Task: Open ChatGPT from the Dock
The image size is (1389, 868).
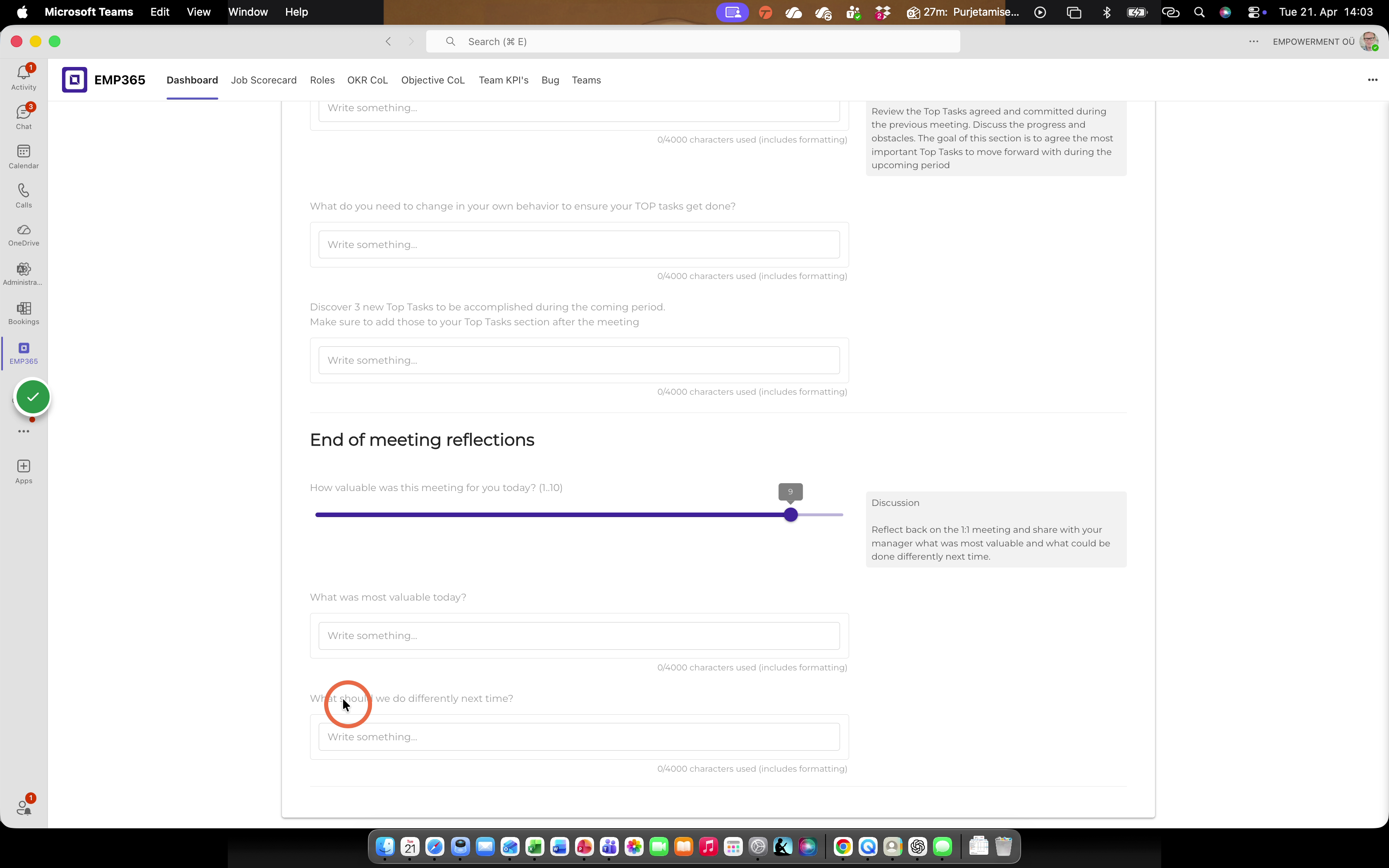Action: pyautogui.click(x=917, y=847)
